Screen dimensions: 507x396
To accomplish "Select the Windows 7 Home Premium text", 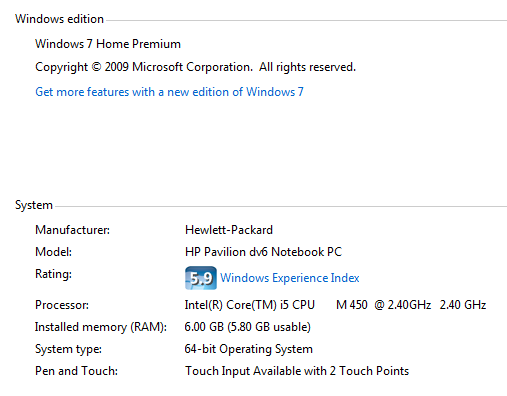I will click(x=108, y=44).
